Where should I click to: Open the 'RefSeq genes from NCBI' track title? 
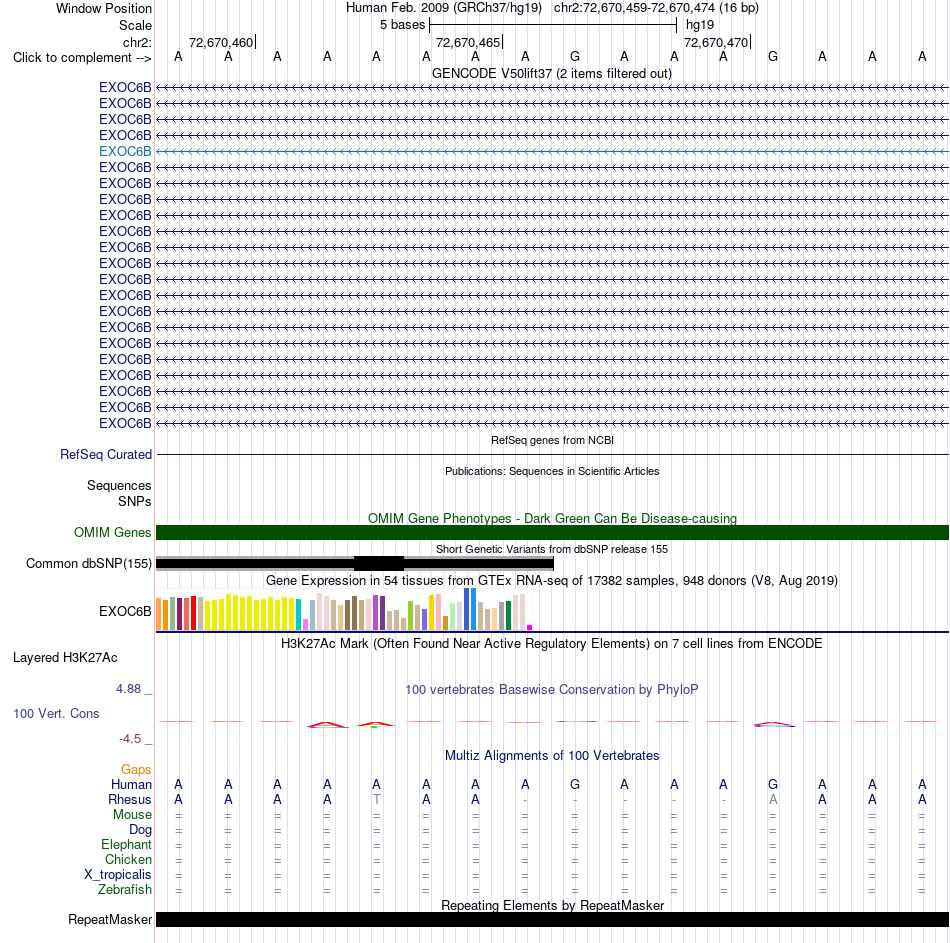[552, 441]
